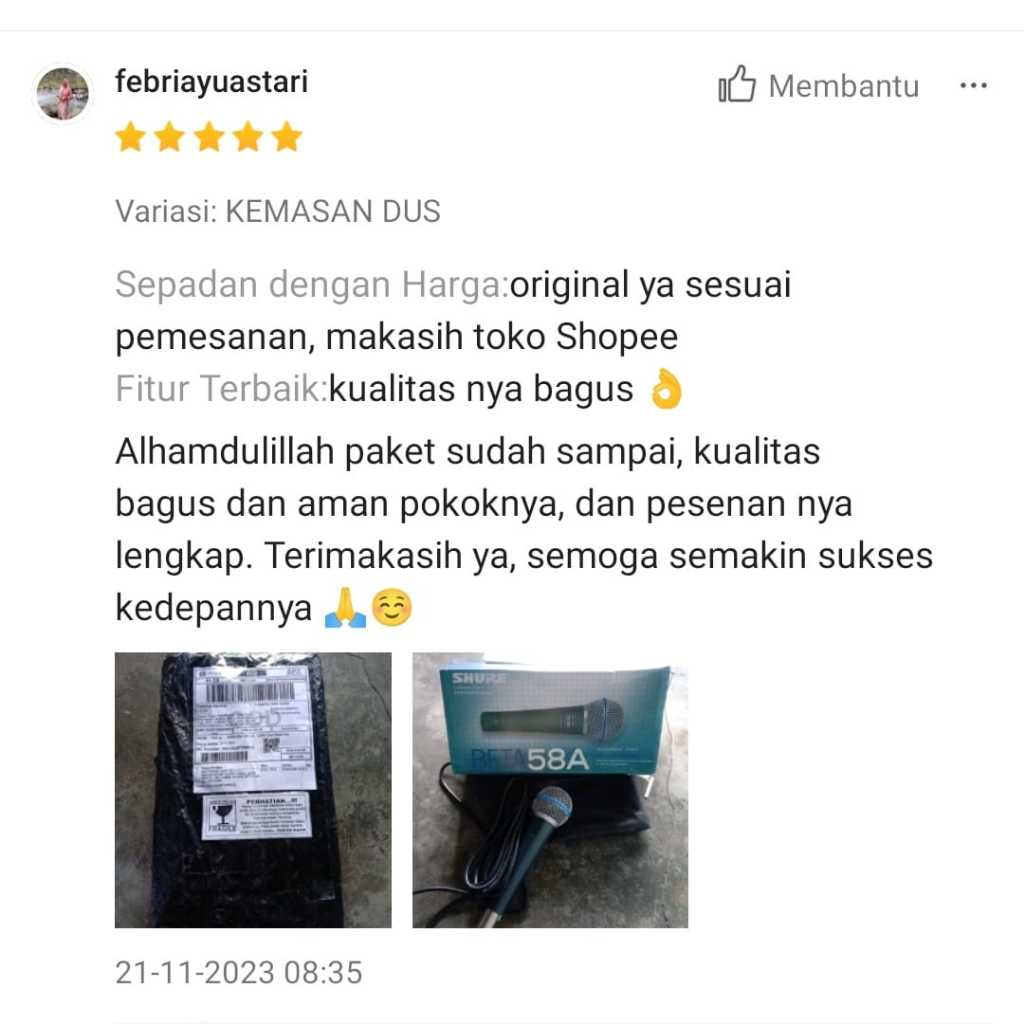Click the fifth rating star
The height and width of the screenshot is (1024, 1024).
pyautogui.click(x=287, y=137)
